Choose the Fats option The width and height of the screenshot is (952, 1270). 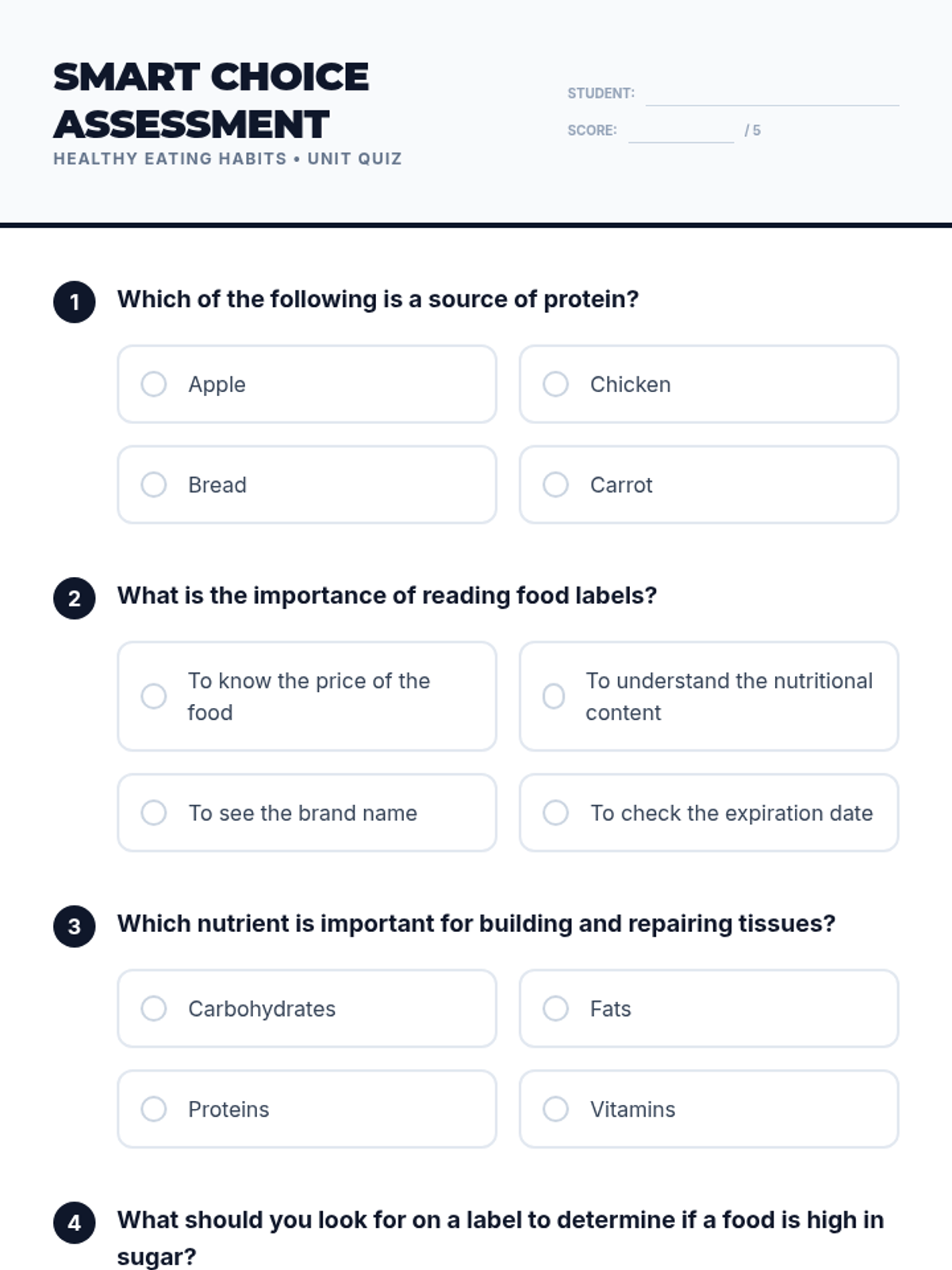tap(555, 1008)
